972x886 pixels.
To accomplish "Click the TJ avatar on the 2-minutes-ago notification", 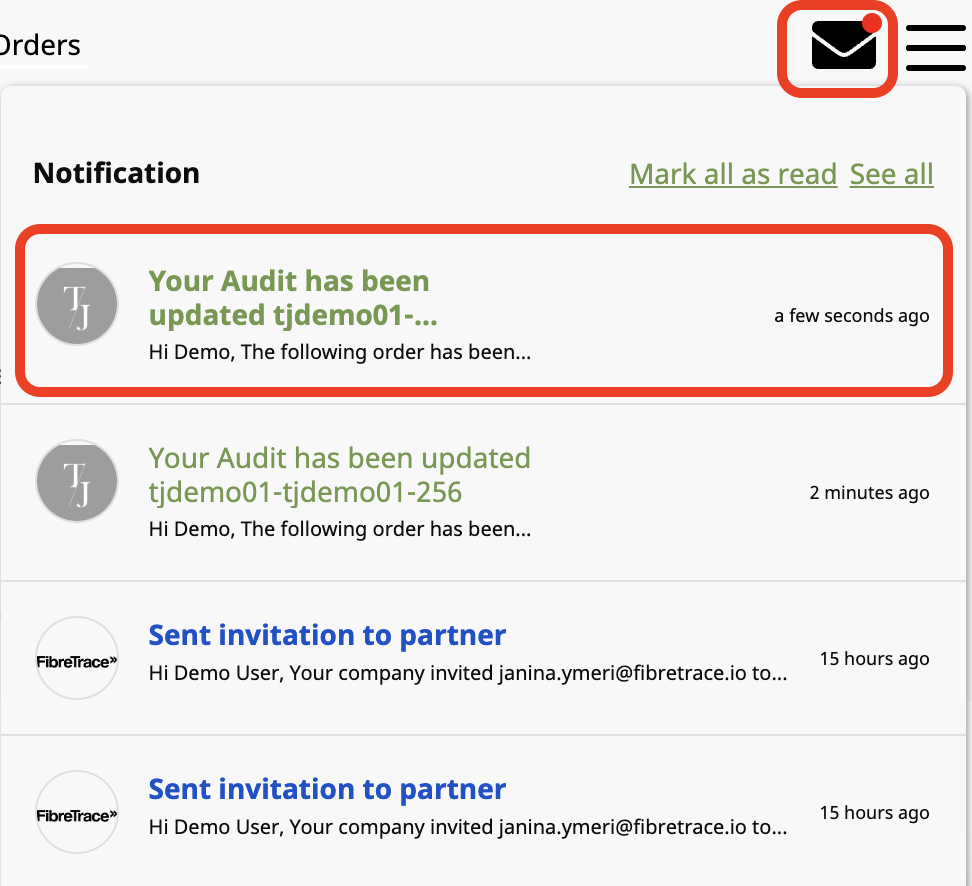I will pos(77,480).
